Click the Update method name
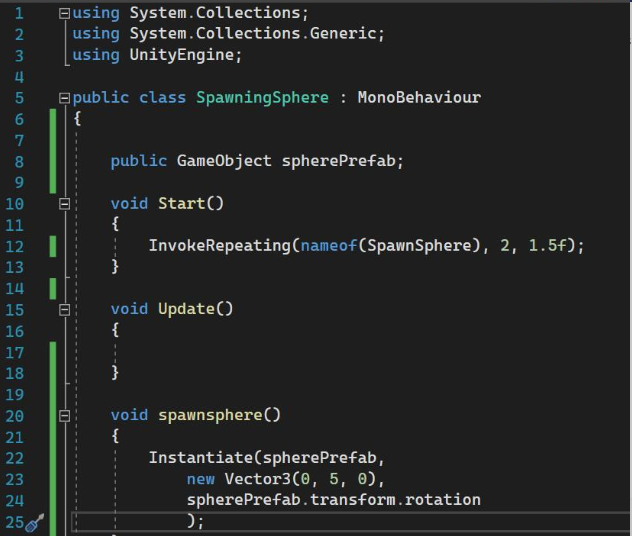Viewport: 632px width, 536px height. pos(186,309)
